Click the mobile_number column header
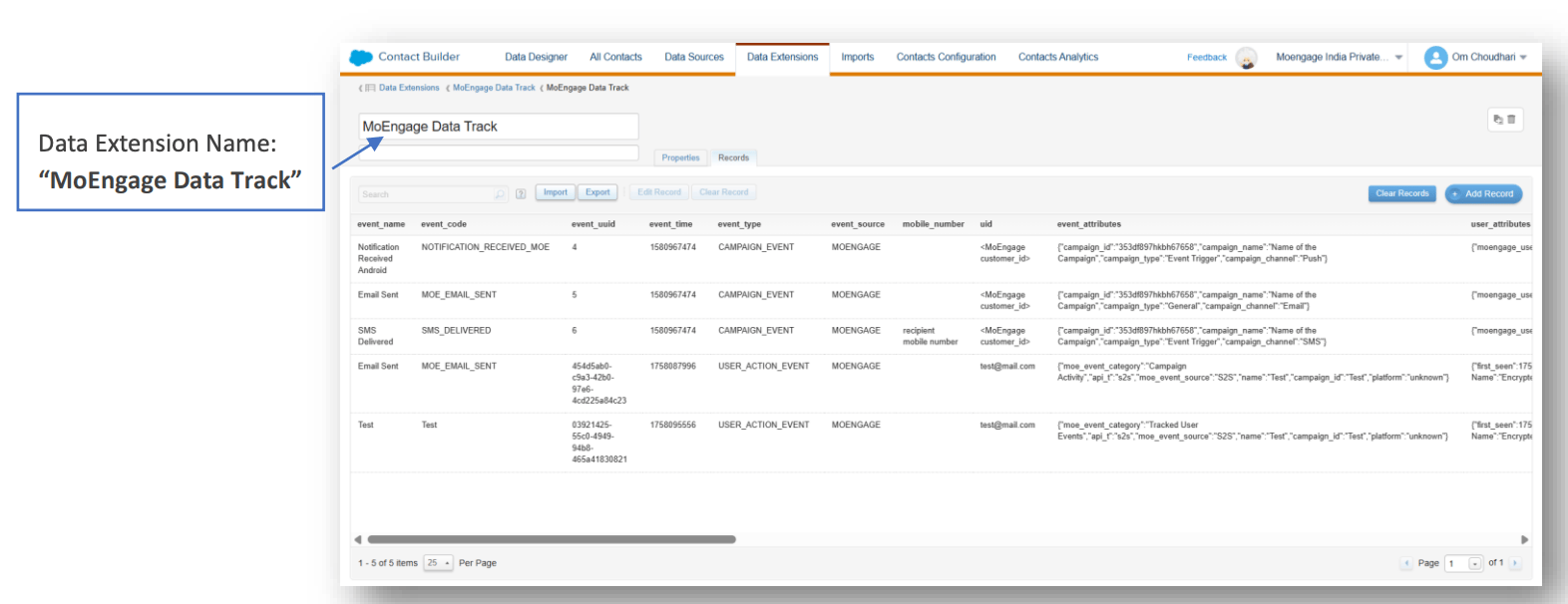1568x604 pixels. [934, 224]
